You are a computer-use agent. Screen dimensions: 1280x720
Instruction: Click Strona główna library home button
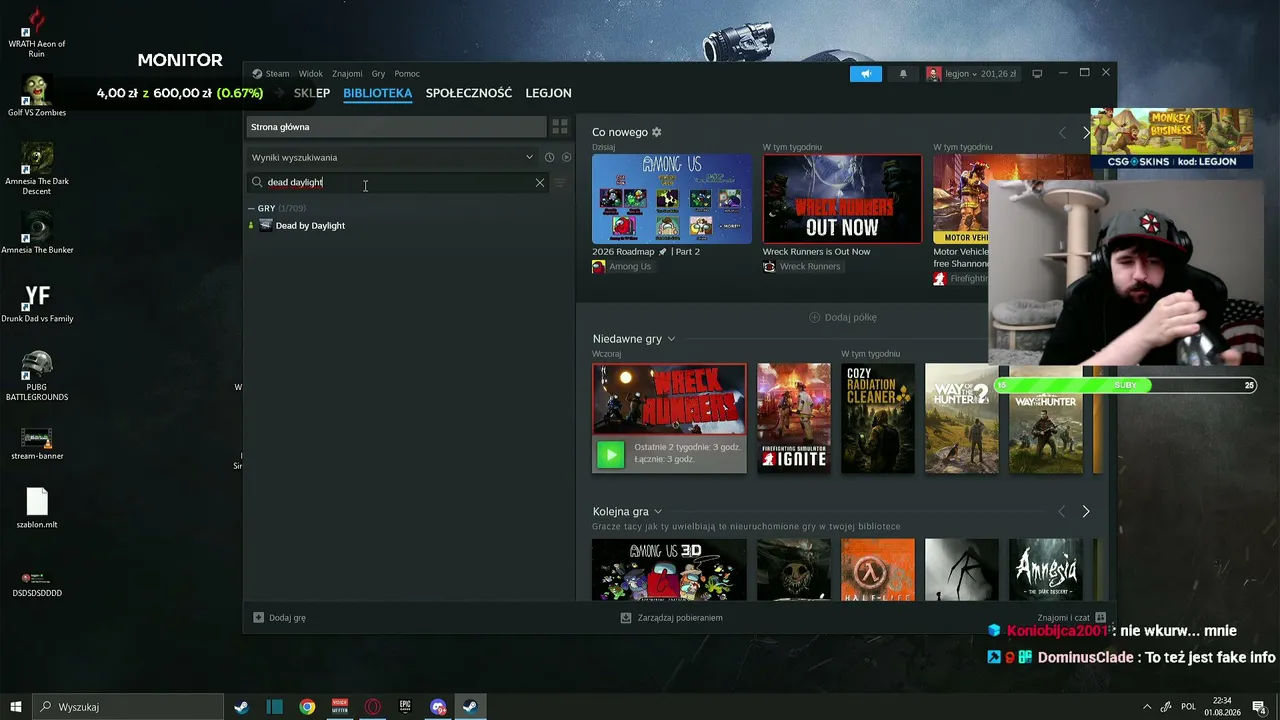pyautogui.click(x=397, y=127)
